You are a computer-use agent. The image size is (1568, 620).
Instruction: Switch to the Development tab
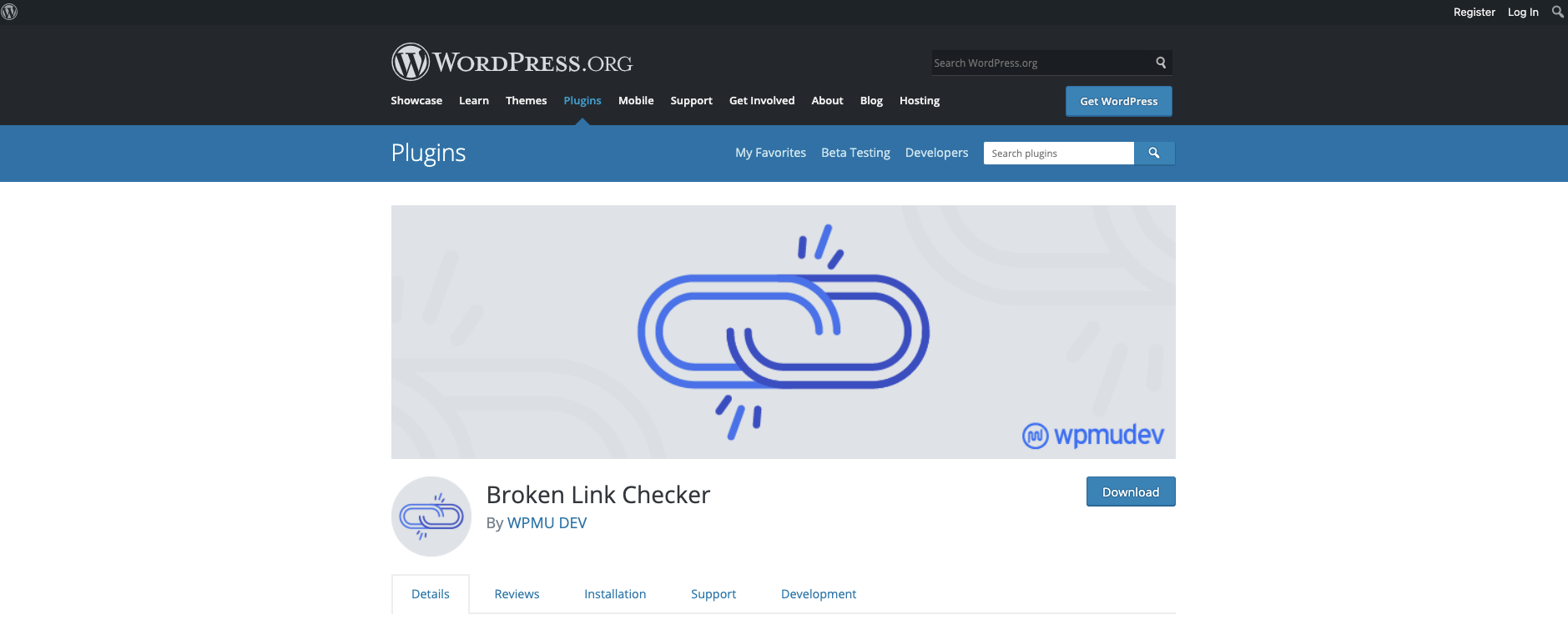click(x=819, y=594)
